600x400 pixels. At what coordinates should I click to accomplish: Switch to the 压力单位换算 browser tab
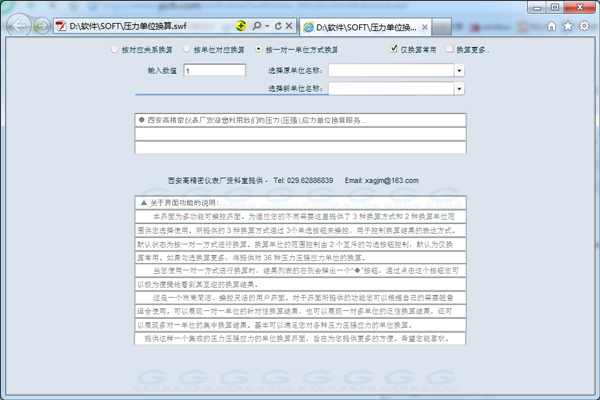pyautogui.click(x=360, y=24)
